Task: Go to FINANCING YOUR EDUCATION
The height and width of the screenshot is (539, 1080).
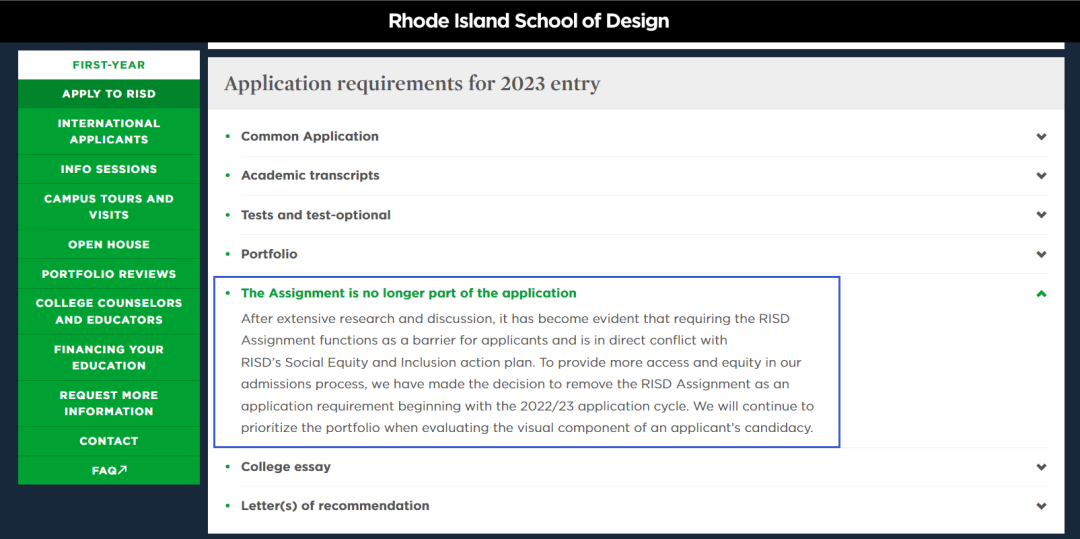Action: [109, 357]
